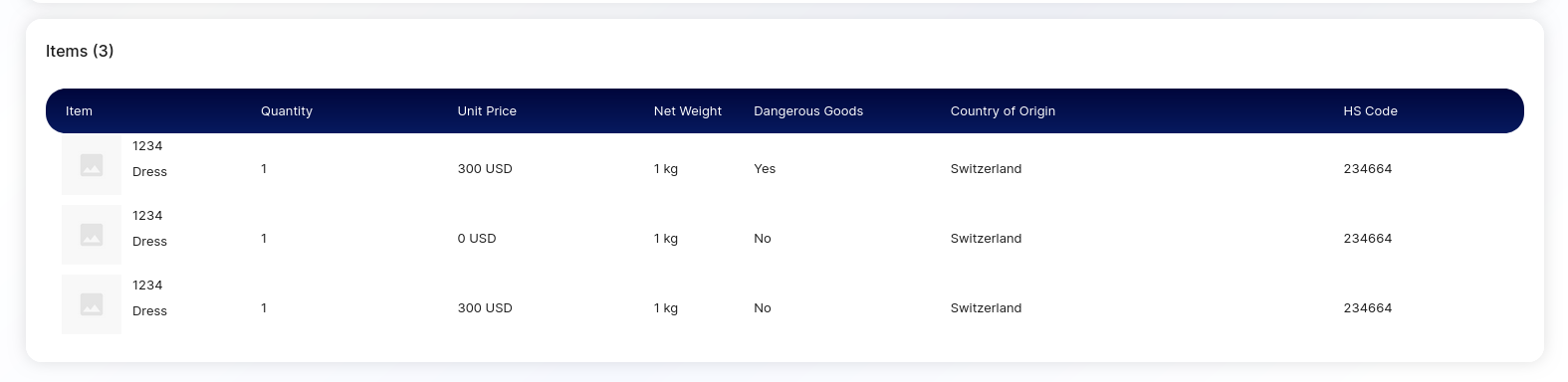Click the Items (3) section title
The width and height of the screenshot is (1568, 382).
pyautogui.click(x=80, y=51)
